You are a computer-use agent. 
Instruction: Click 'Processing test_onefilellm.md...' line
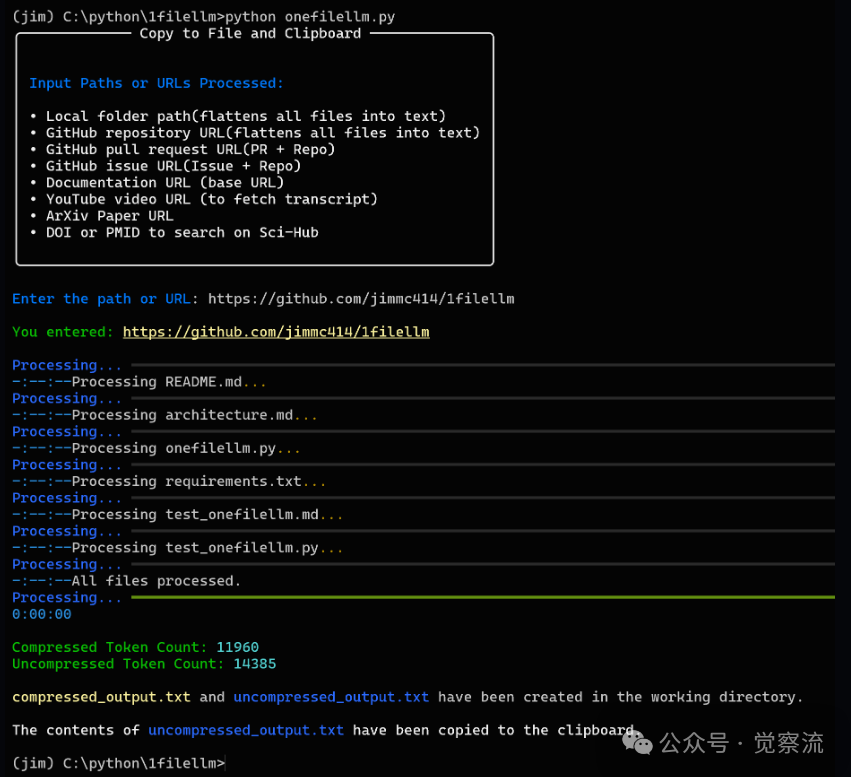[x=207, y=514]
